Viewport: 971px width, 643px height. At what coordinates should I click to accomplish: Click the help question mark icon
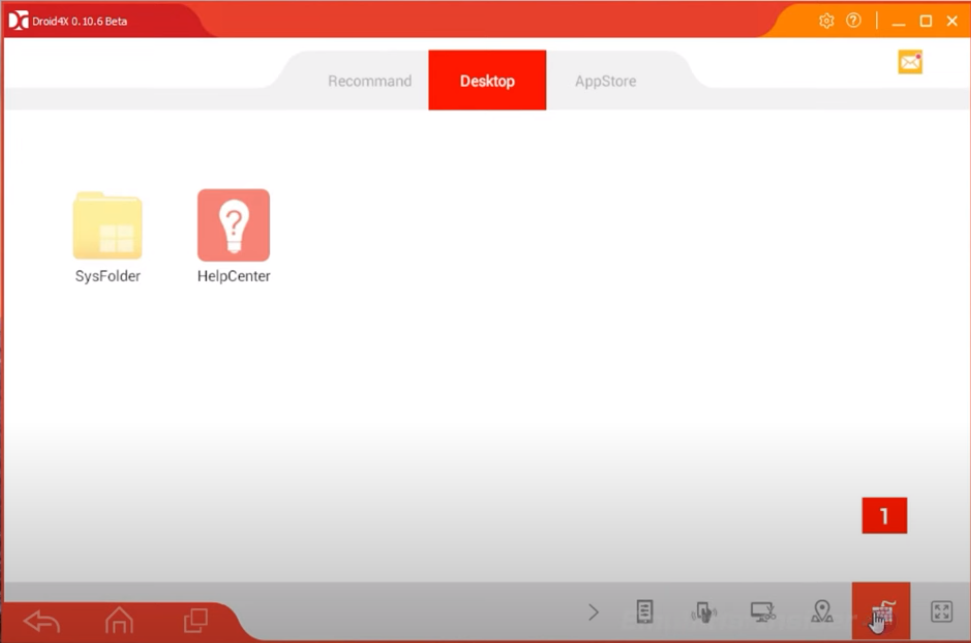[x=853, y=21]
